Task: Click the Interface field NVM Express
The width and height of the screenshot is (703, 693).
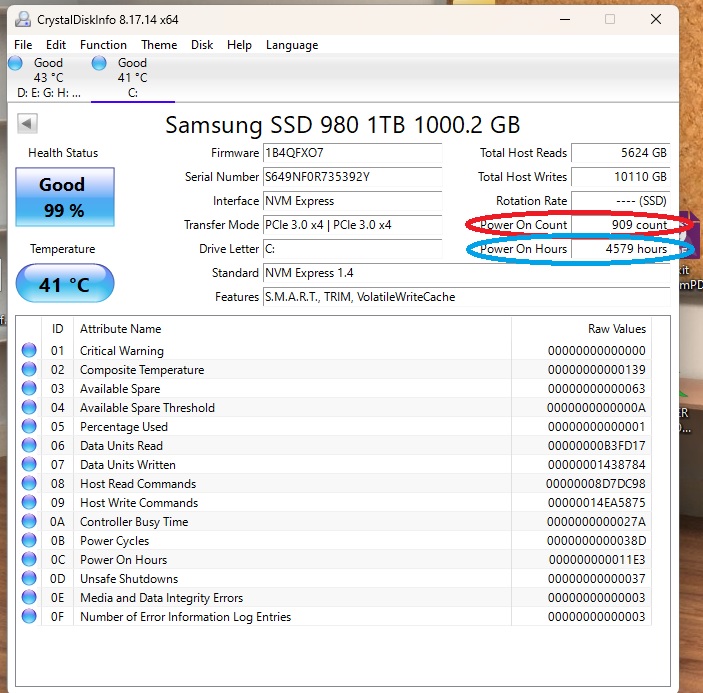Action: pyautogui.click(x=352, y=201)
